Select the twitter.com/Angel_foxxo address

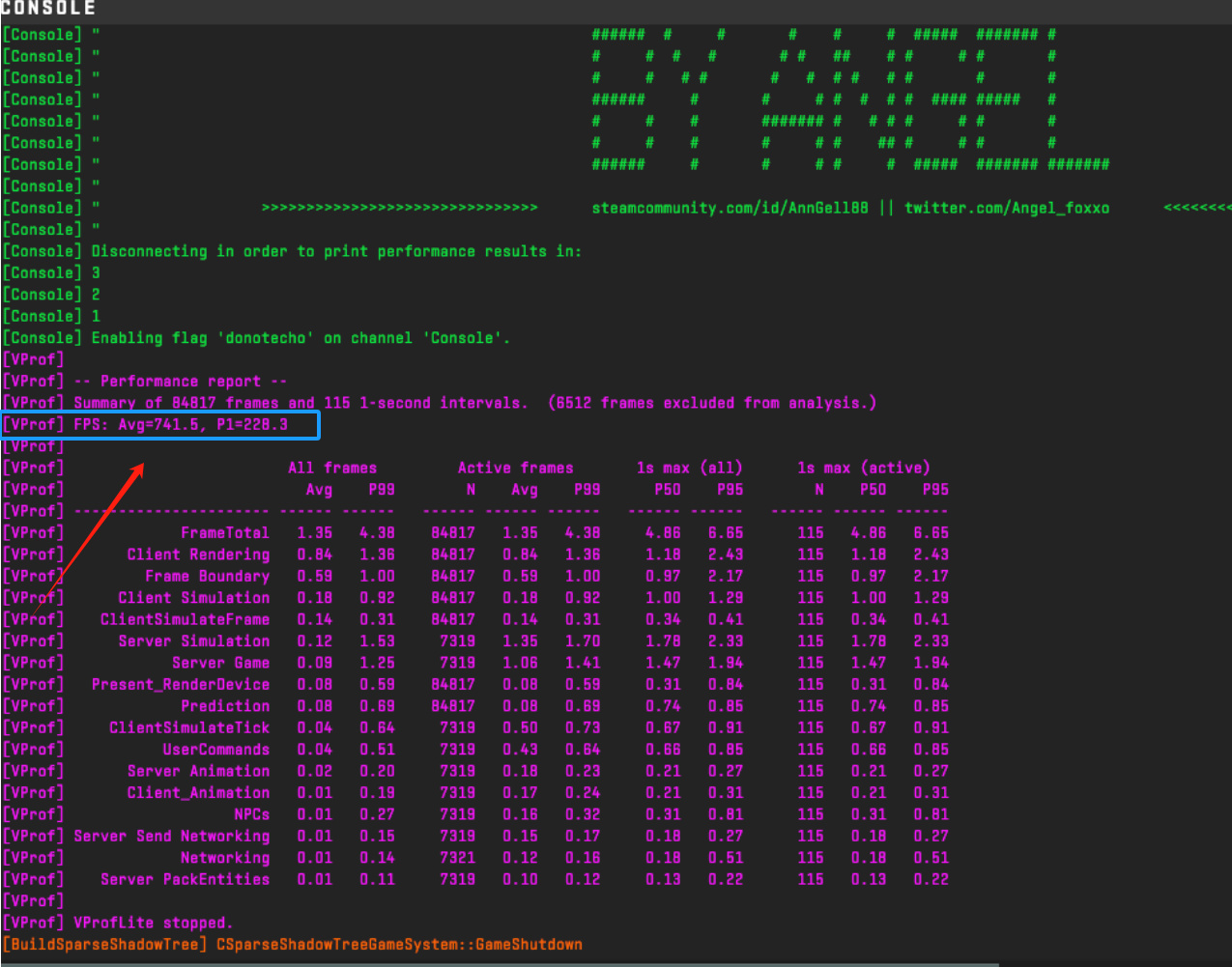click(1007, 209)
